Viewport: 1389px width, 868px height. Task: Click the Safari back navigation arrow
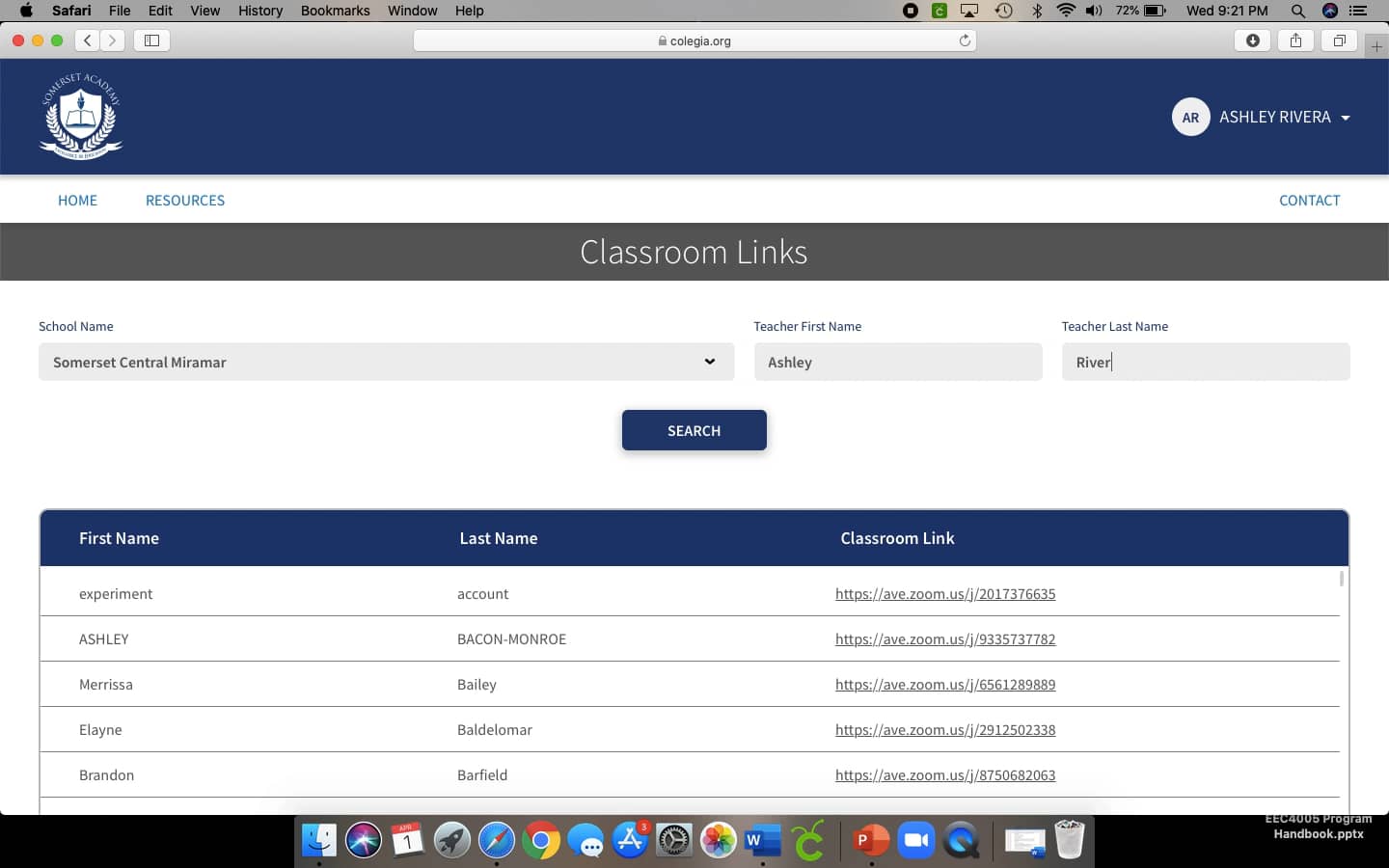point(88,41)
